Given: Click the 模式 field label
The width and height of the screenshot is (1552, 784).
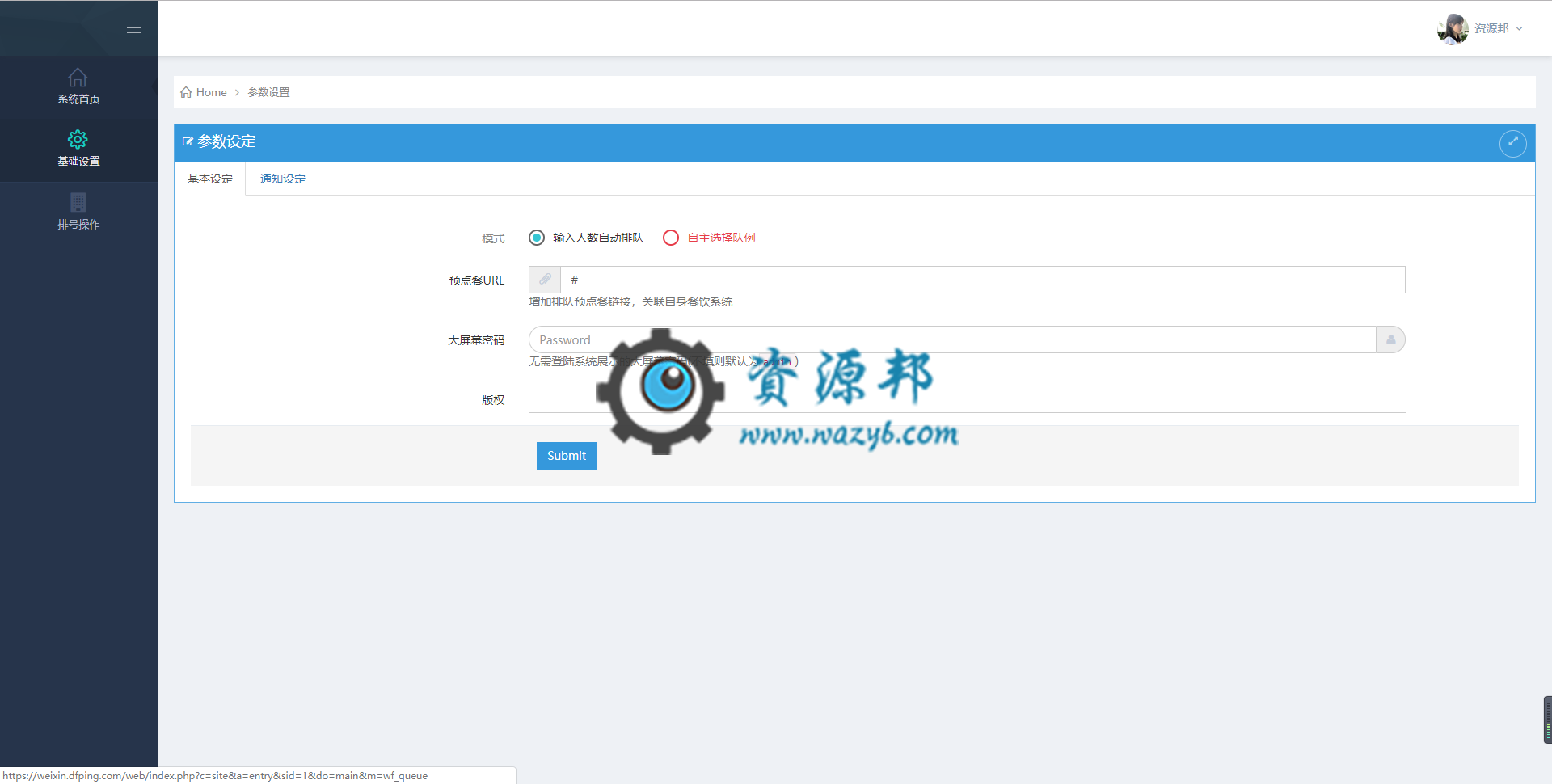Looking at the screenshot, I should click(493, 238).
